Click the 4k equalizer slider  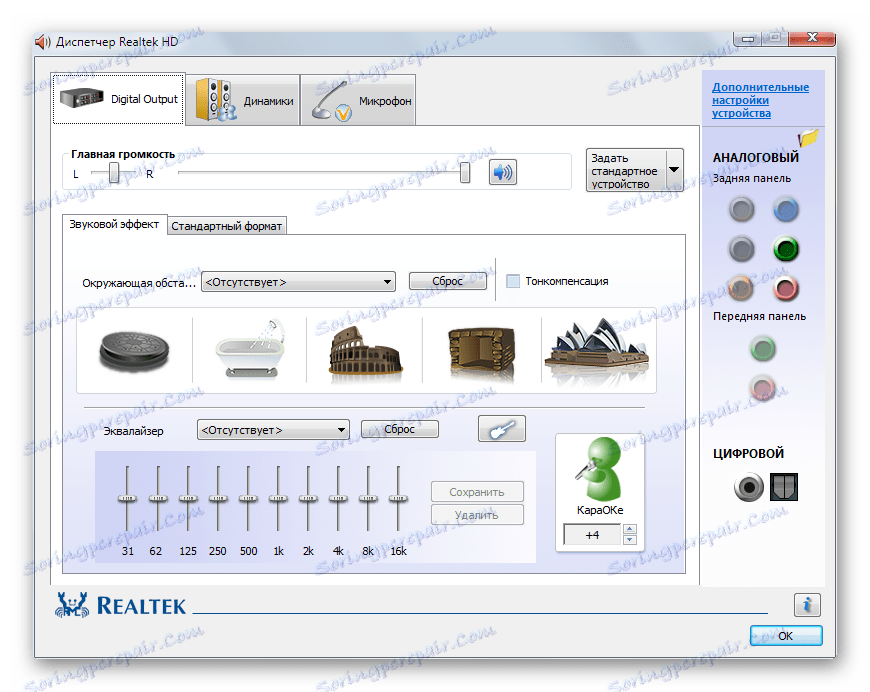338,498
